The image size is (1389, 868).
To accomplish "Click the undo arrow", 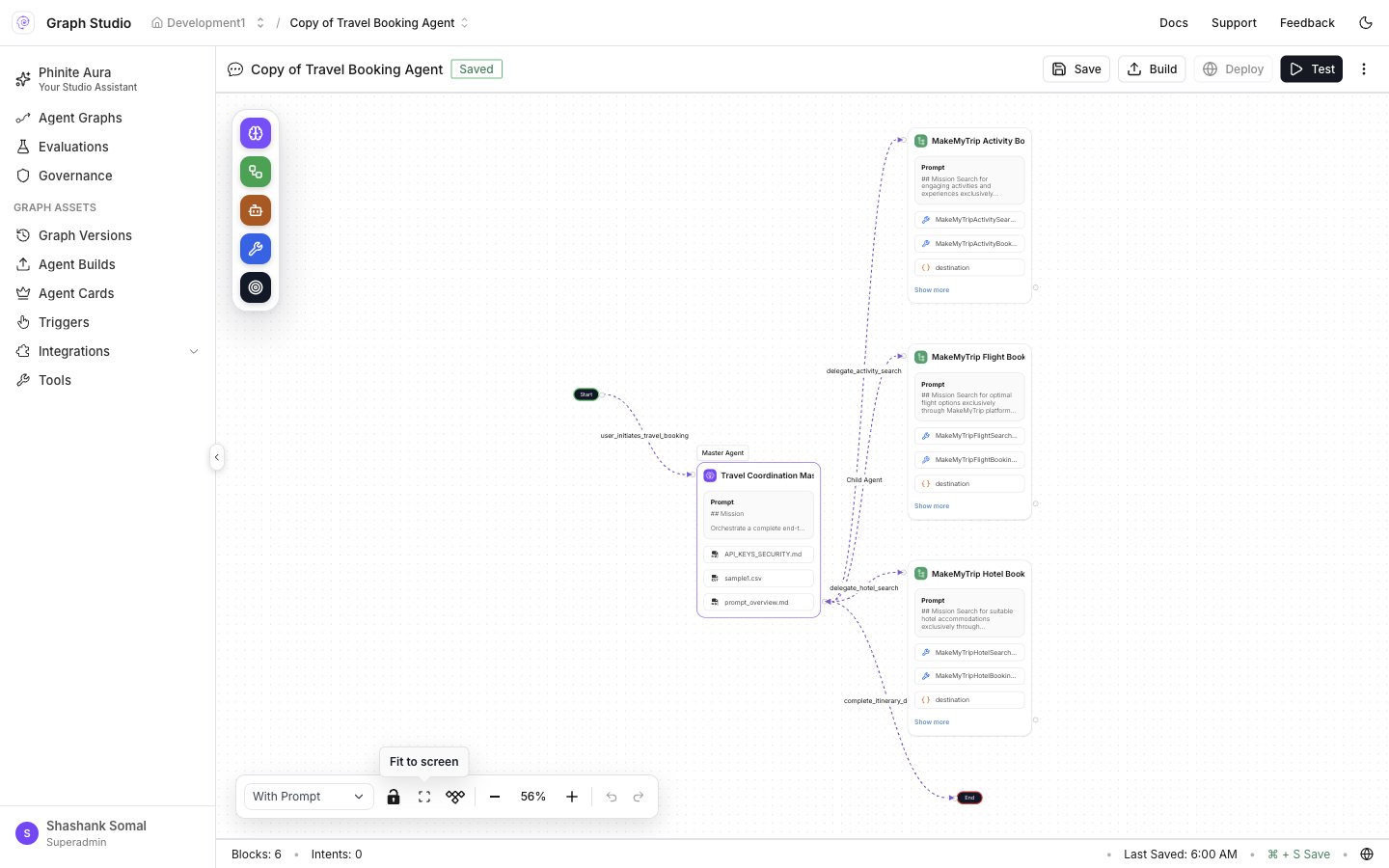I will 612,797.
